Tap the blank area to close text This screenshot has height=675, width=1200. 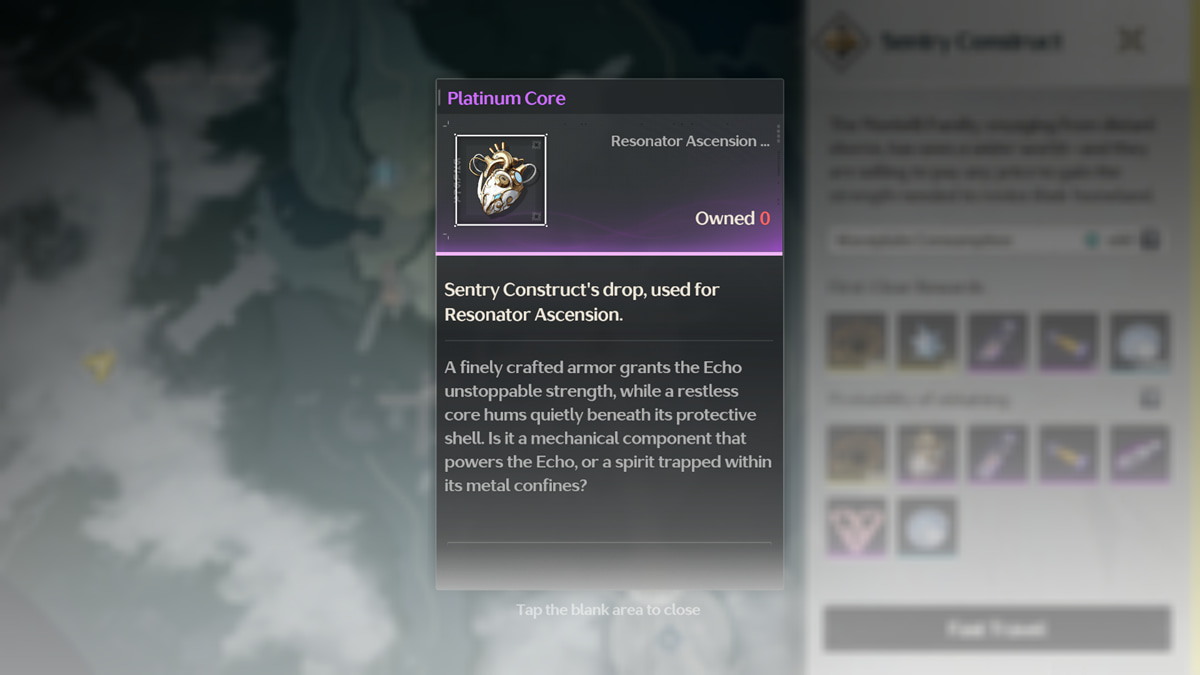click(608, 610)
